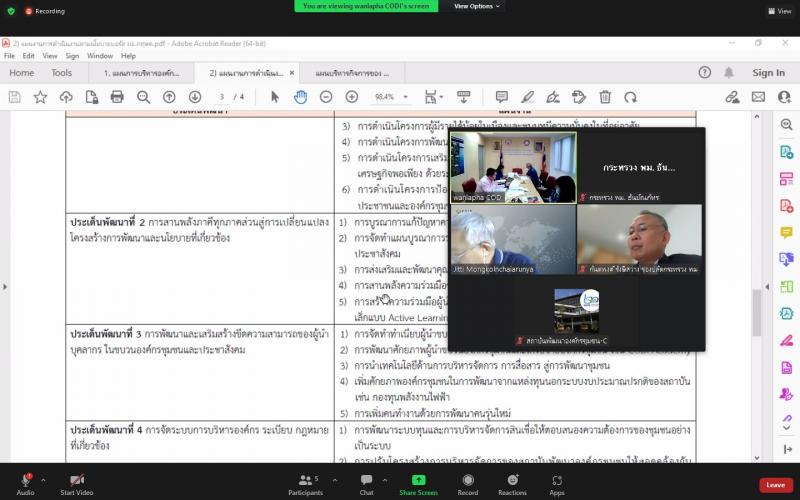Viewport: 800px width, 500px height.
Task: Select the Highlight text pen icon
Action: pyautogui.click(x=528, y=97)
